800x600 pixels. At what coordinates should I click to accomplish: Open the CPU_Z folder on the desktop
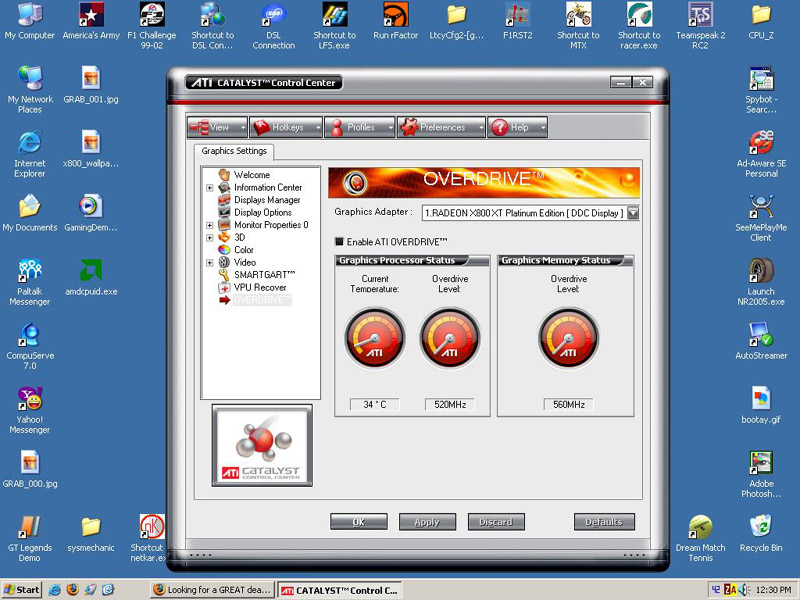click(x=761, y=20)
